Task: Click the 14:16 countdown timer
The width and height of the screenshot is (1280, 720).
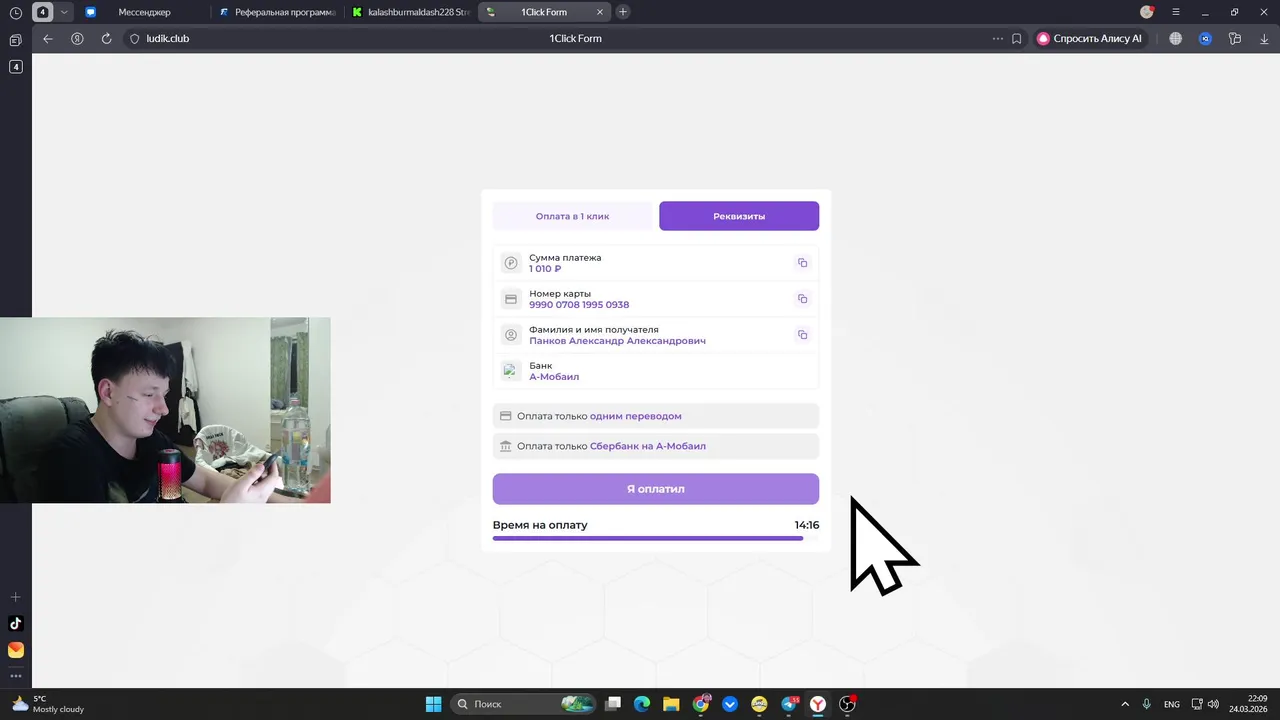Action: pyautogui.click(x=807, y=525)
